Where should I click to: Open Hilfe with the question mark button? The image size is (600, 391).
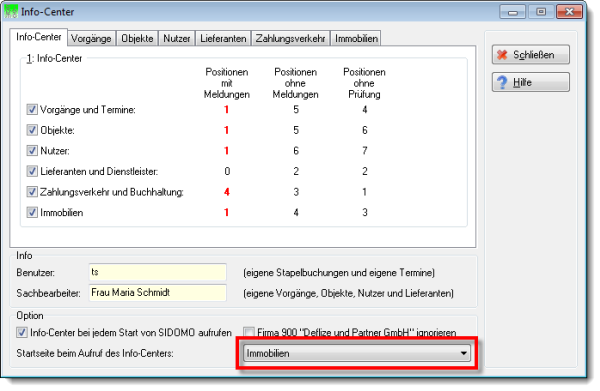tap(531, 82)
